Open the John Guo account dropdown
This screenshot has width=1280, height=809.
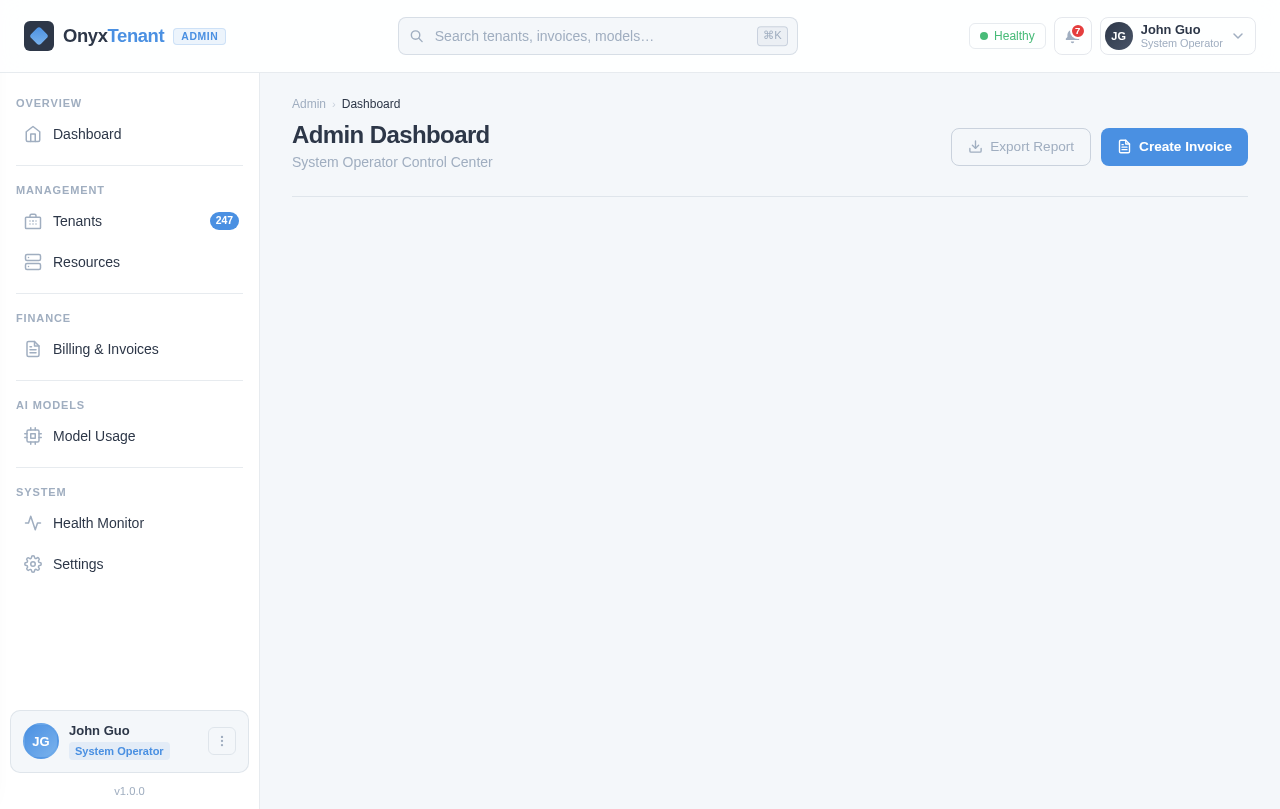pyautogui.click(x=1177, y=36)
